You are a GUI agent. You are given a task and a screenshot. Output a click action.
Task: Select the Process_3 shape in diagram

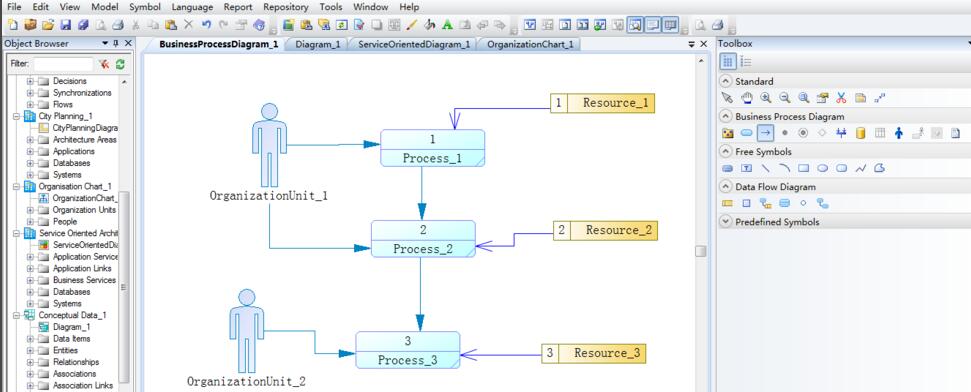coord(407,350)
